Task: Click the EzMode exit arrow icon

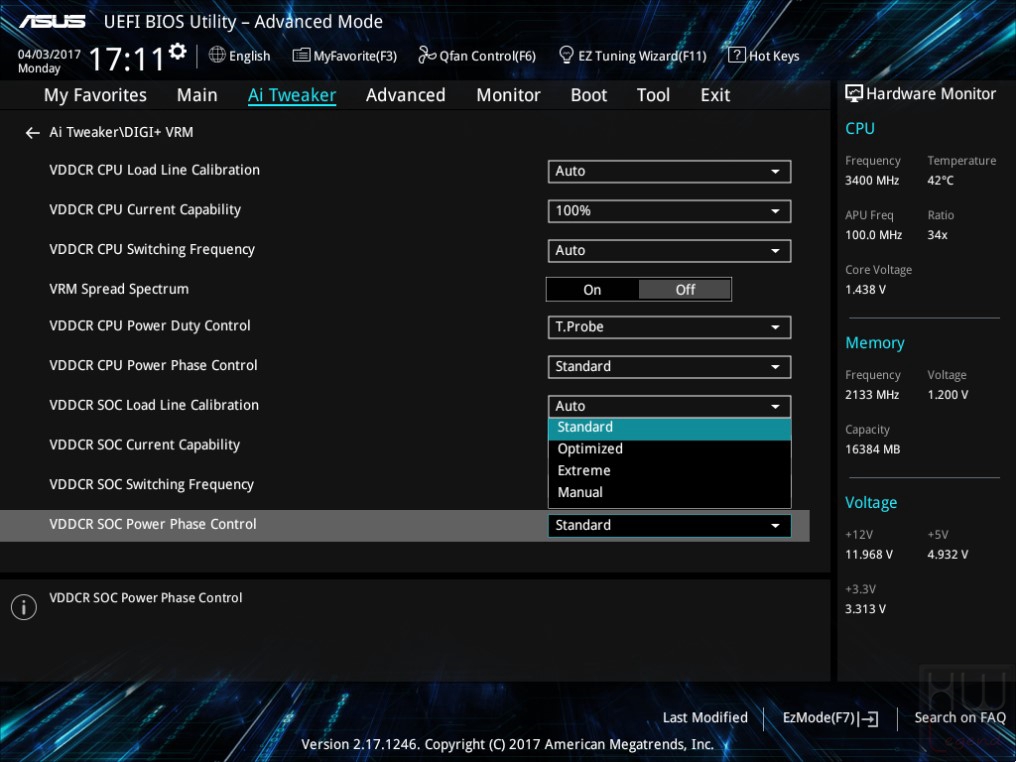Action: coord(869,719)
